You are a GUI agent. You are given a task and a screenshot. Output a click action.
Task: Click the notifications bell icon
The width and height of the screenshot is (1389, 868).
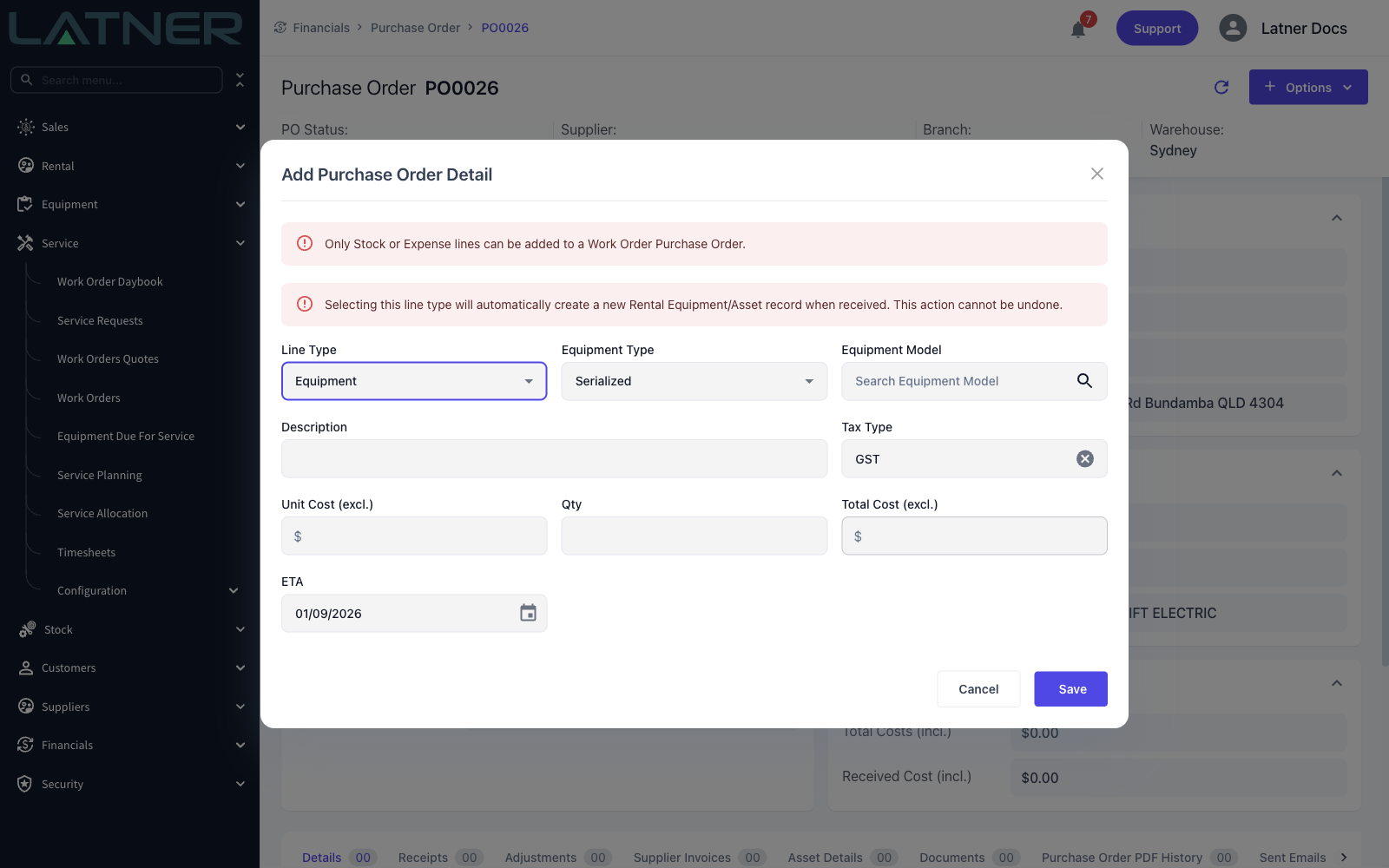pyautogui.click(x=1078, y=30)
